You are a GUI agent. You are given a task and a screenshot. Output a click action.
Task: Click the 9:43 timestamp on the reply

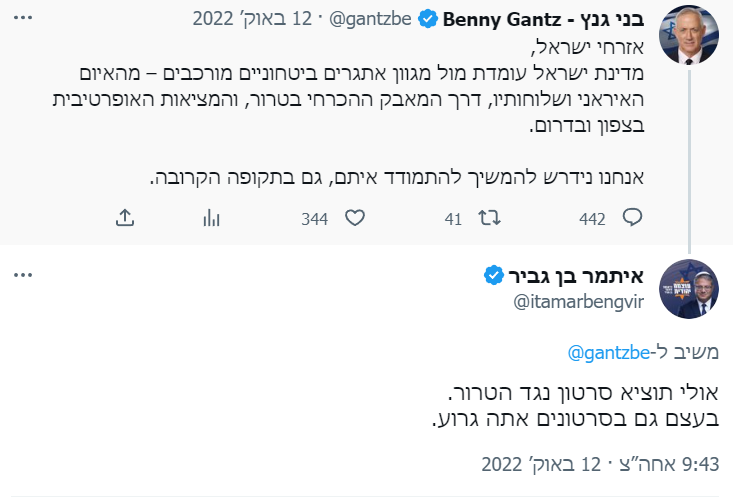click(607, 465)
